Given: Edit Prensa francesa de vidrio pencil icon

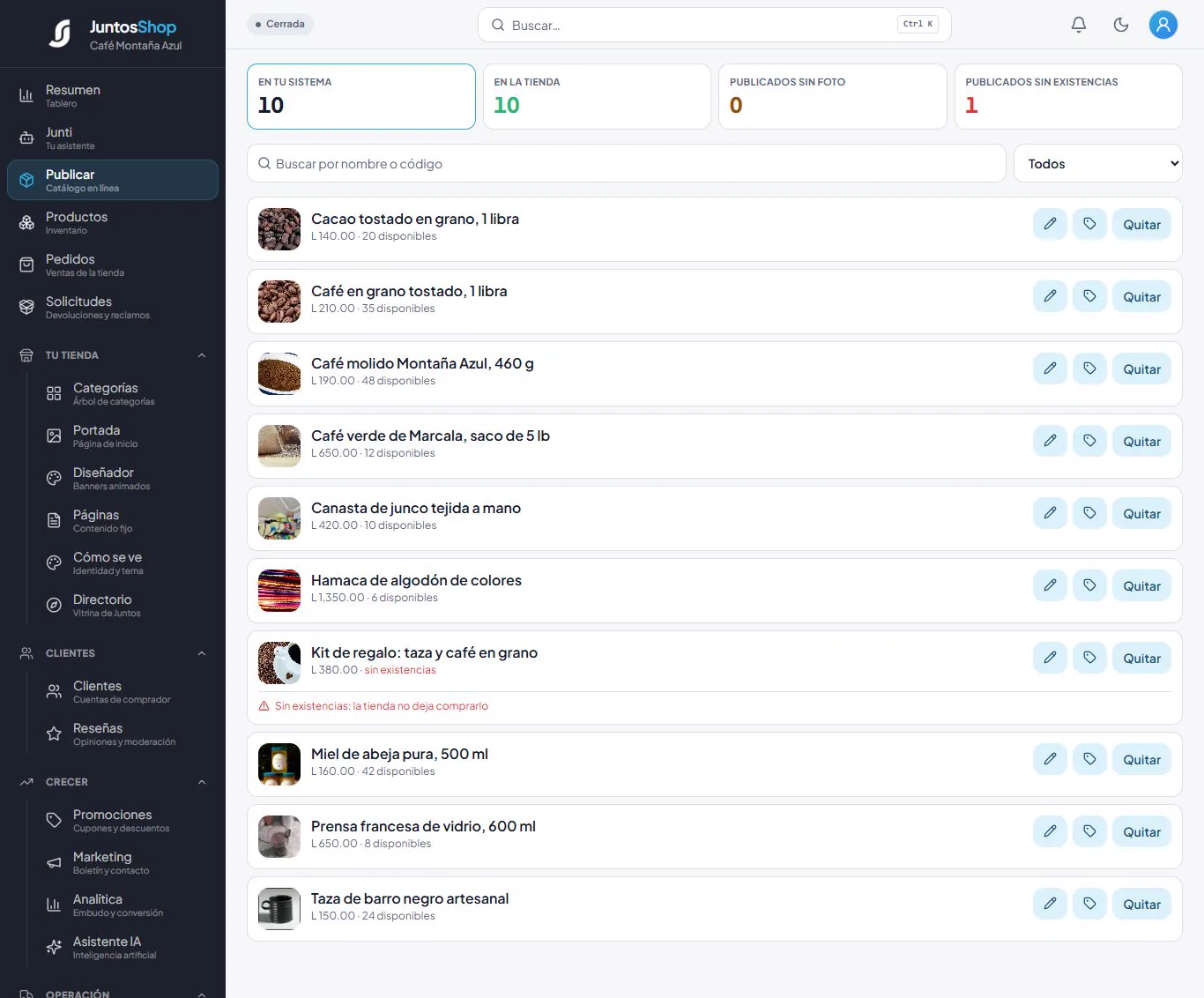Looking at the screenshot, I should click(1050, 831).
